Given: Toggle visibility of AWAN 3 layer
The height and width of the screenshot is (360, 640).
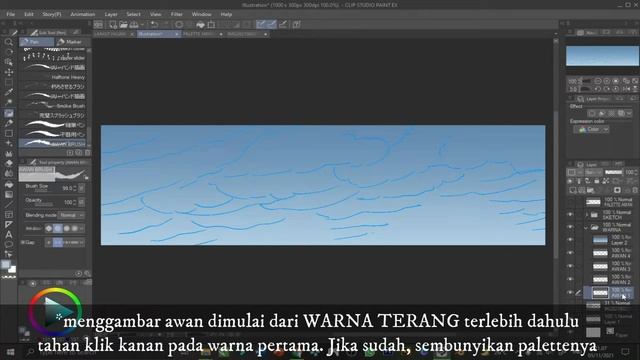Looking at the screenshot, I should click(x=571, y=266).
